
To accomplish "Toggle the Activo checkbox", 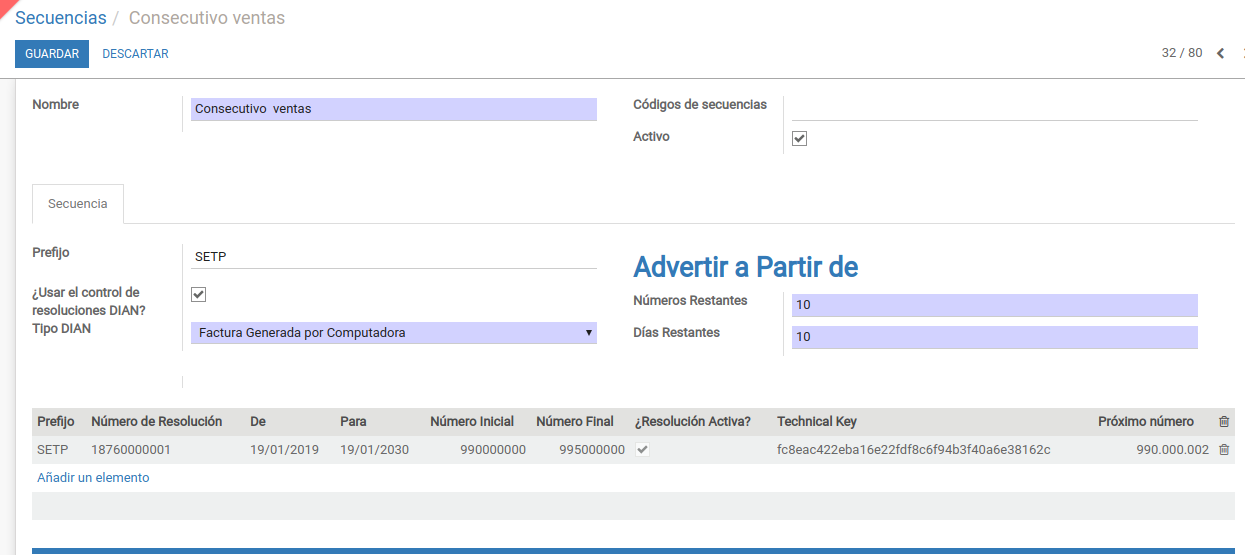I will 799,139.
